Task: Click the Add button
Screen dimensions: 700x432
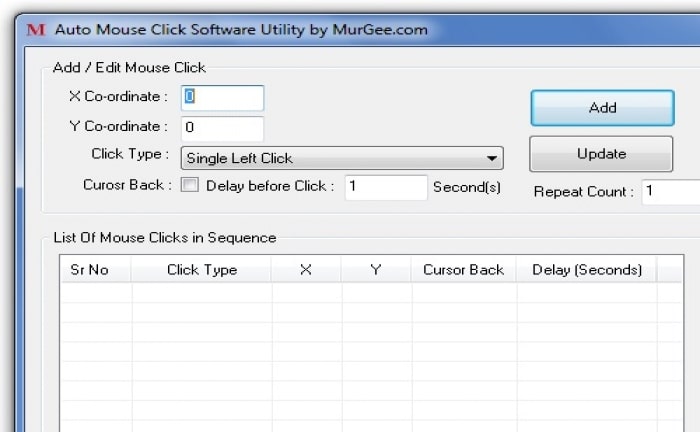Action: tap(602, 108)
